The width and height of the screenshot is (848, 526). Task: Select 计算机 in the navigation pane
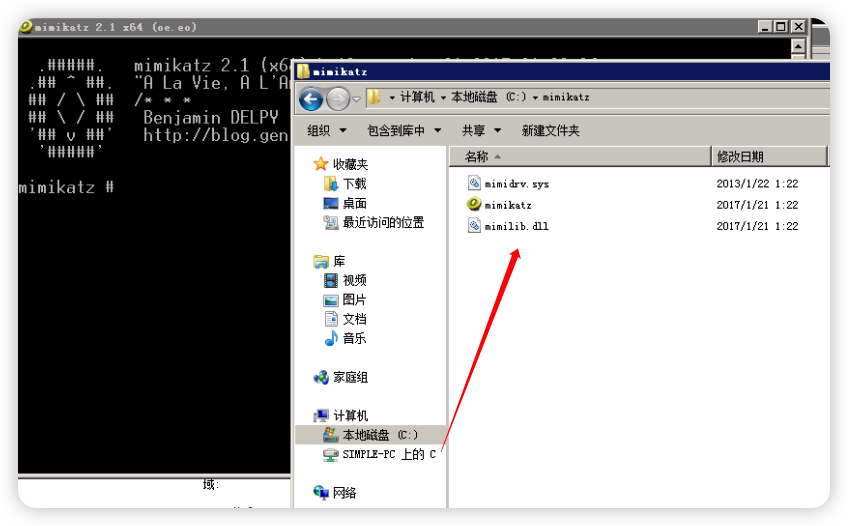click(x=350, y=415)
